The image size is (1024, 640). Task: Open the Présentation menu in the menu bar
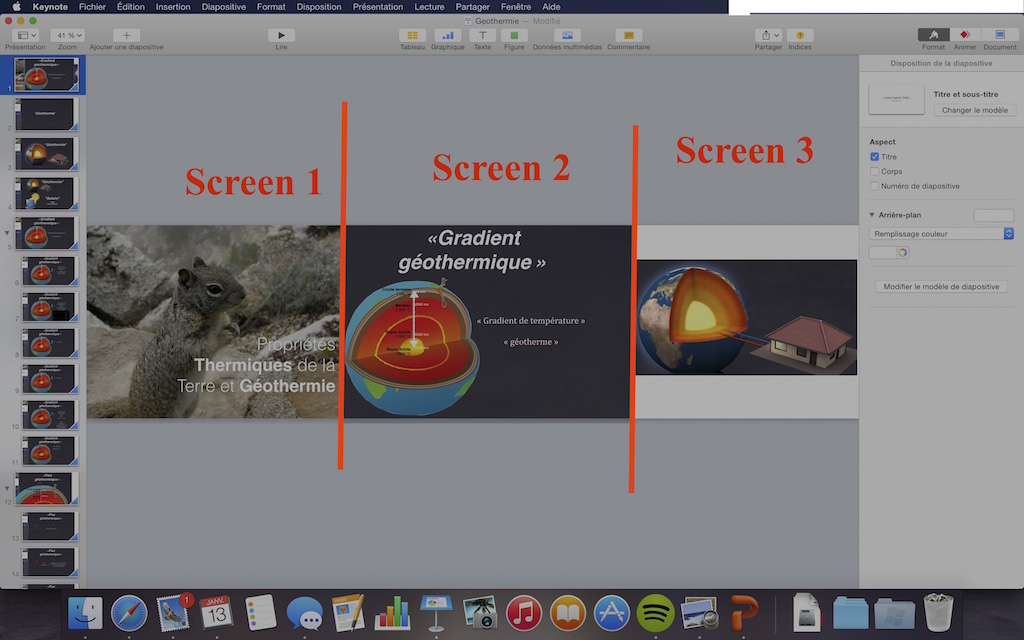click(378, 7)
